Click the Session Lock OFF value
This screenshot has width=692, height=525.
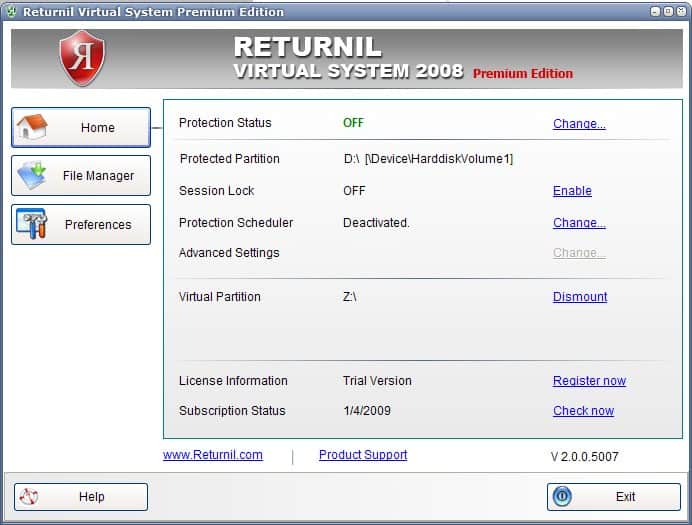tap(354, 191)
